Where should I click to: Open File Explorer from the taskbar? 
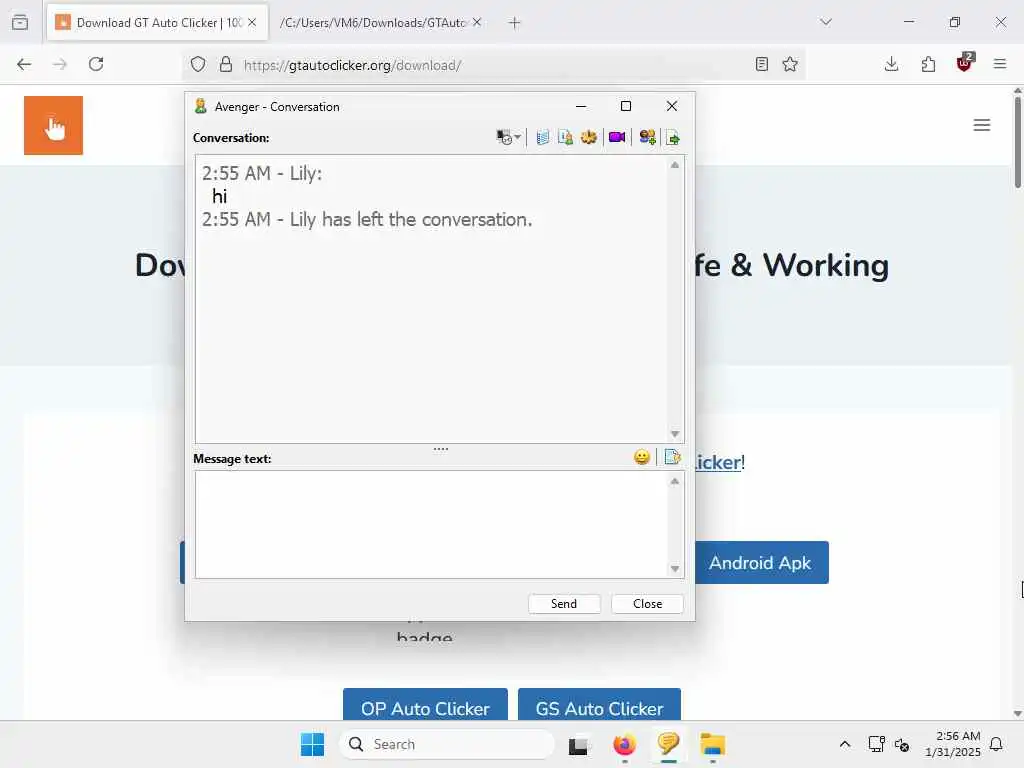[x=712, y=744]
